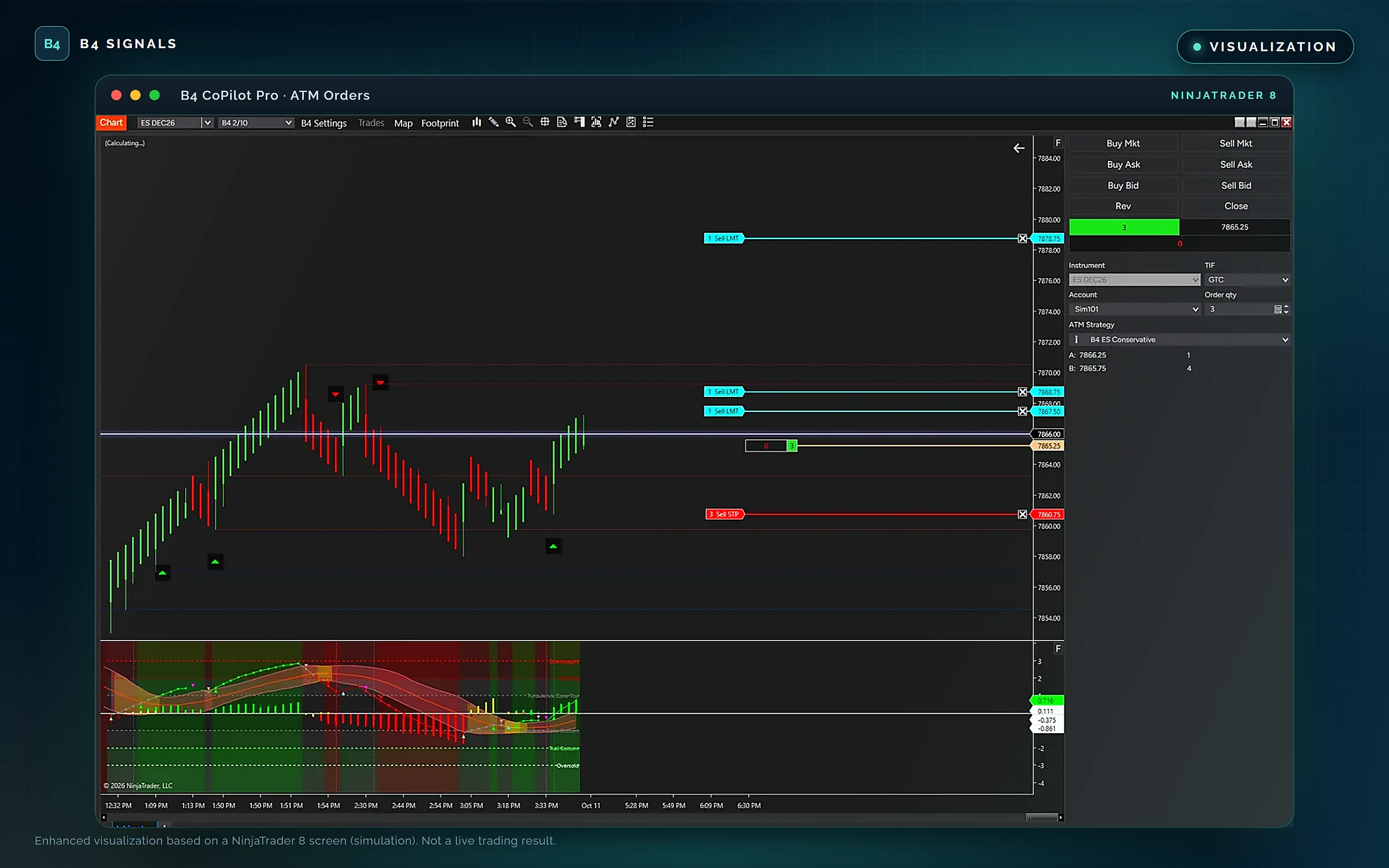1389x868 pixels.
Task: Click the Close position button
Action: (1236, 206)
